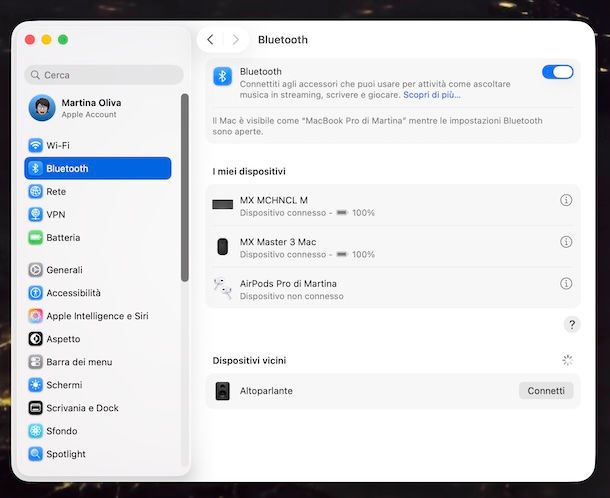Click the Rete globe icon
This screenshot has width=610, height=498.
[x=35, y=191]
